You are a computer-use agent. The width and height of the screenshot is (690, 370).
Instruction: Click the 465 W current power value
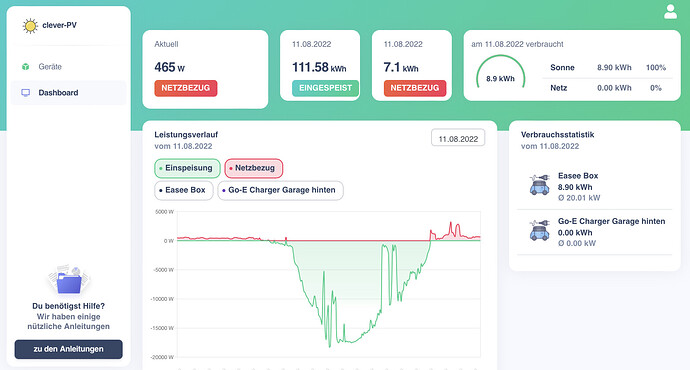(x=169, y=67)
